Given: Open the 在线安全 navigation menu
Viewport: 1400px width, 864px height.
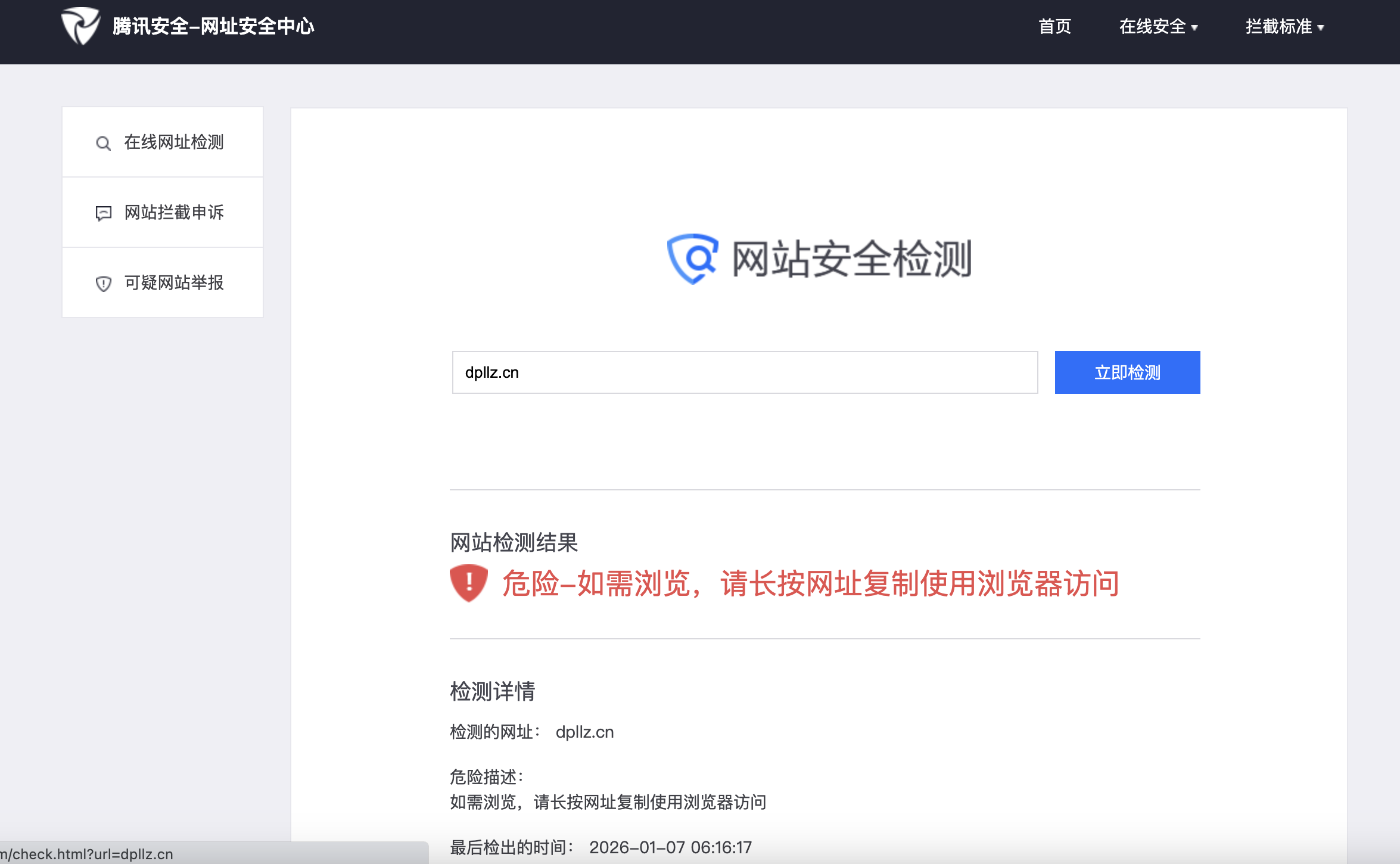Looking at the screenshot, I should point(1152,26).
